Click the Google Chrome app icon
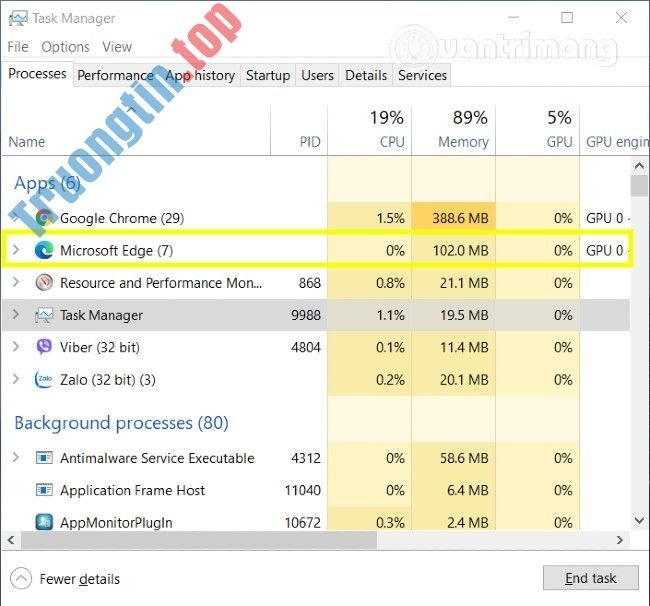 point(44,218)
